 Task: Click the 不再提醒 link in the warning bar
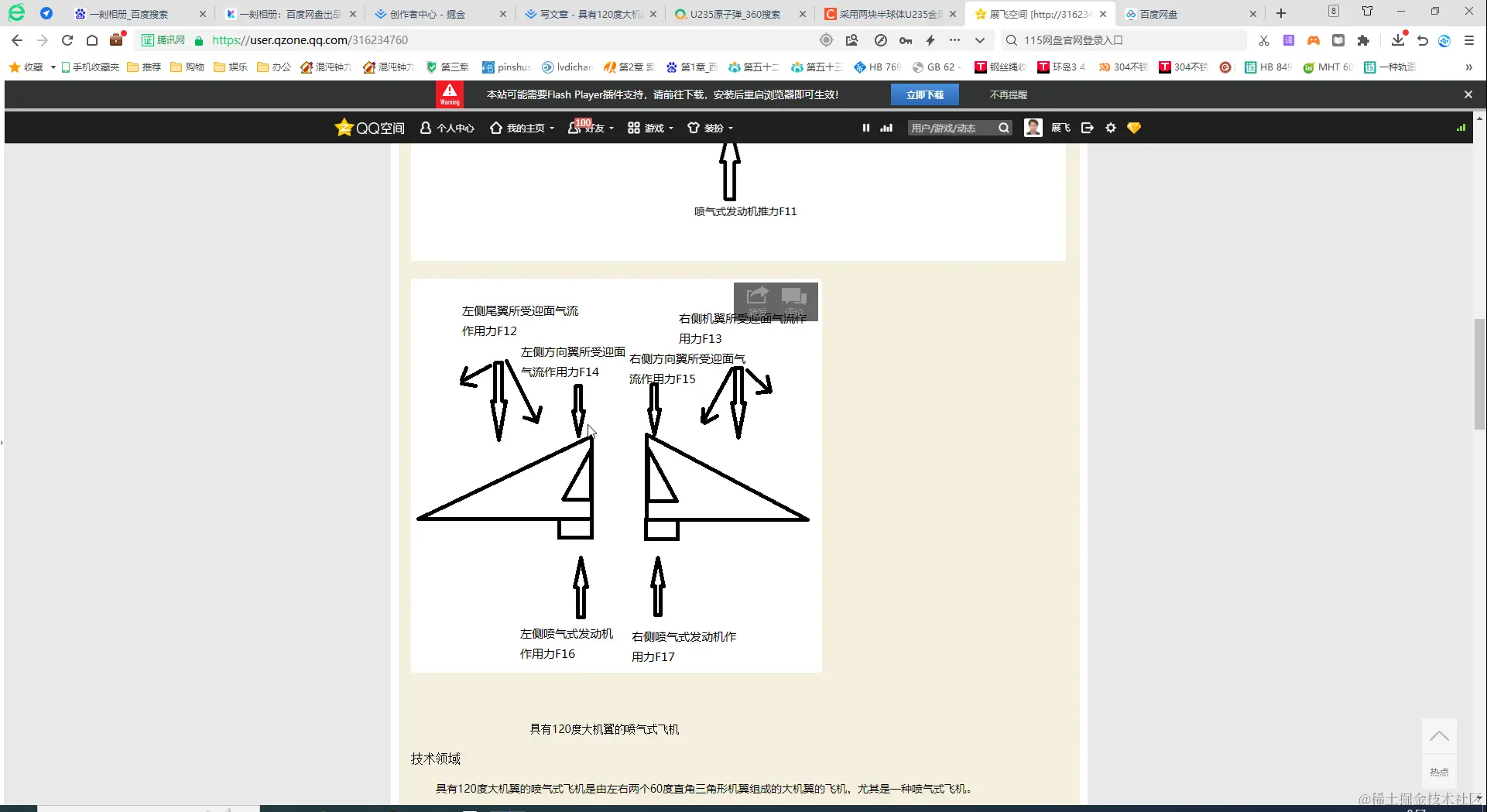point(1007,94)
